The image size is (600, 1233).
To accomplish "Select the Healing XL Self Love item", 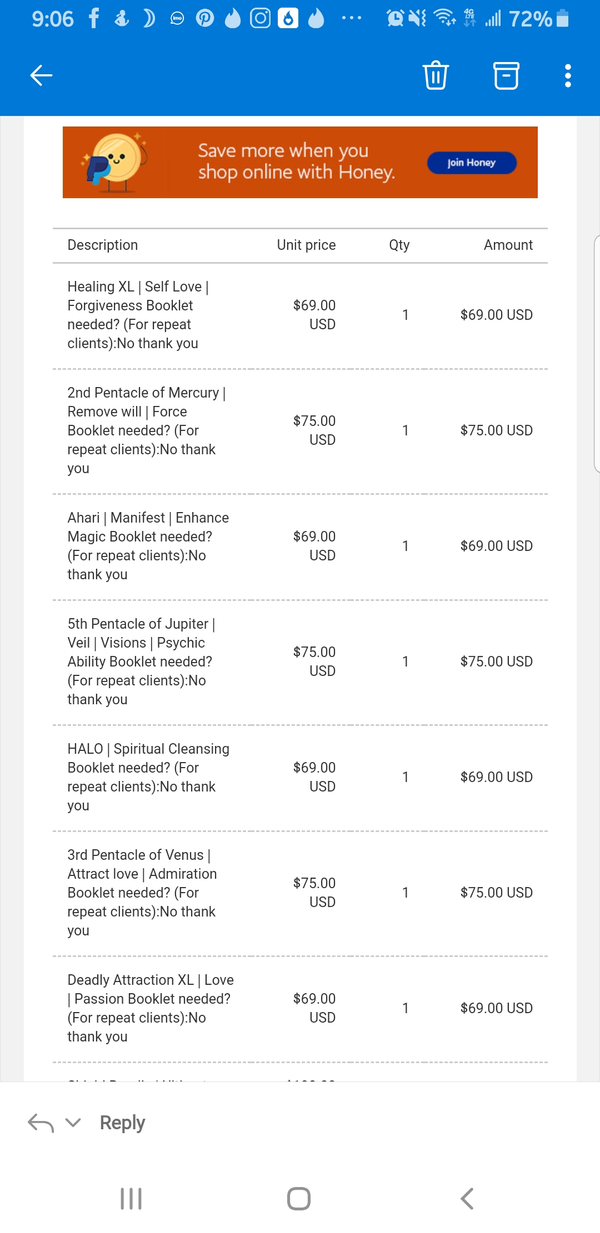I will 137,314.
